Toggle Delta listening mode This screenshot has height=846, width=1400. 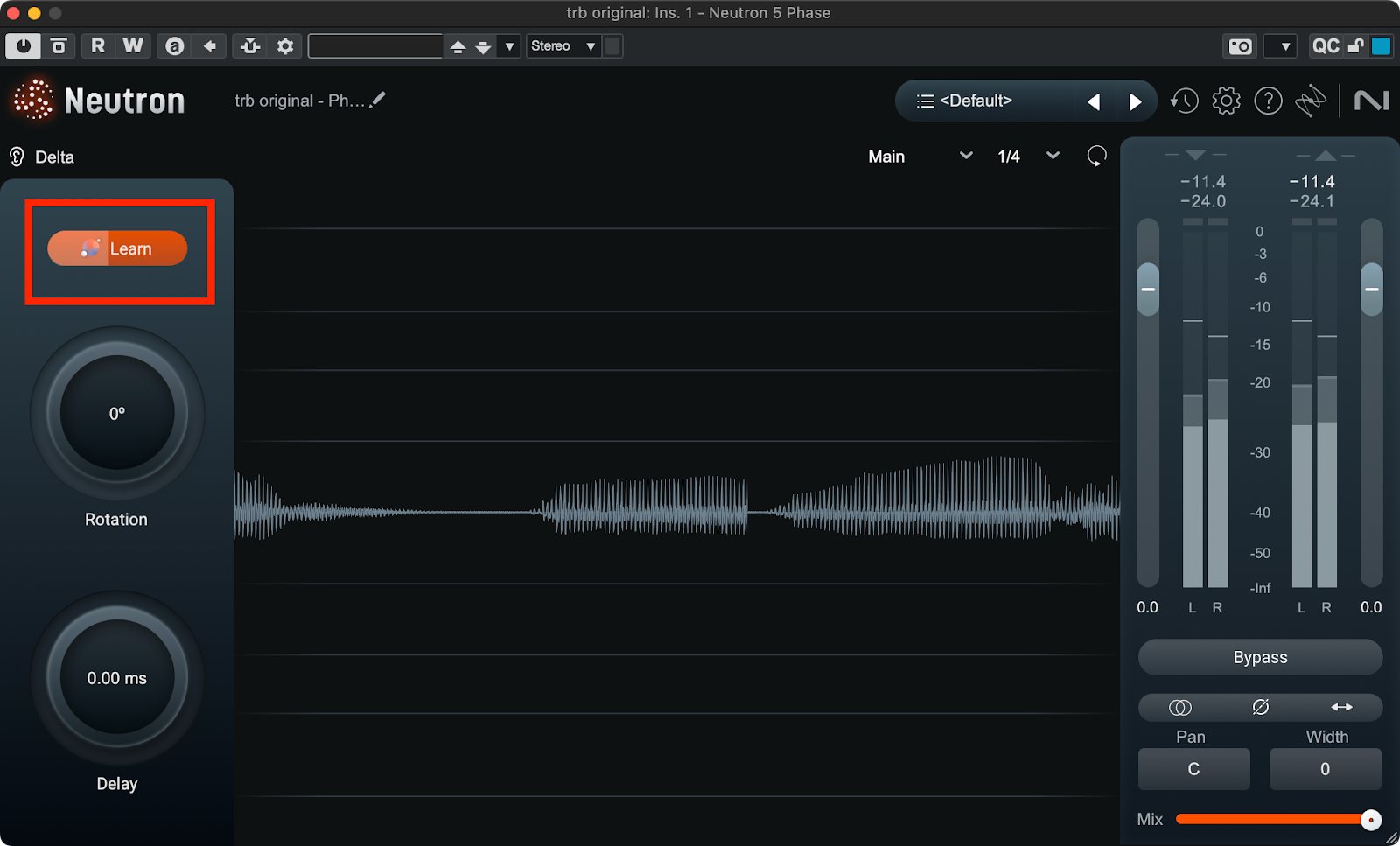(42, 157)
